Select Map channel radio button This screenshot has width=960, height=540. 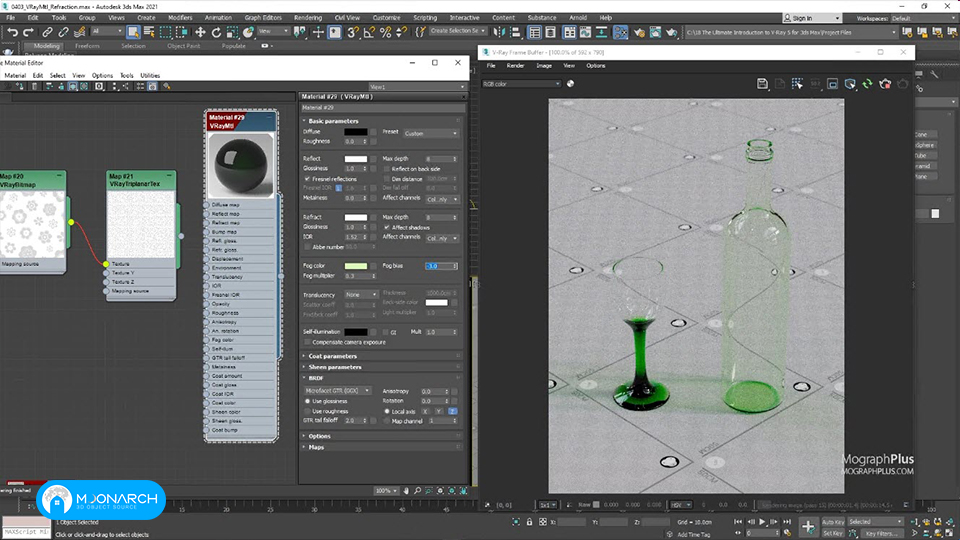387,421
